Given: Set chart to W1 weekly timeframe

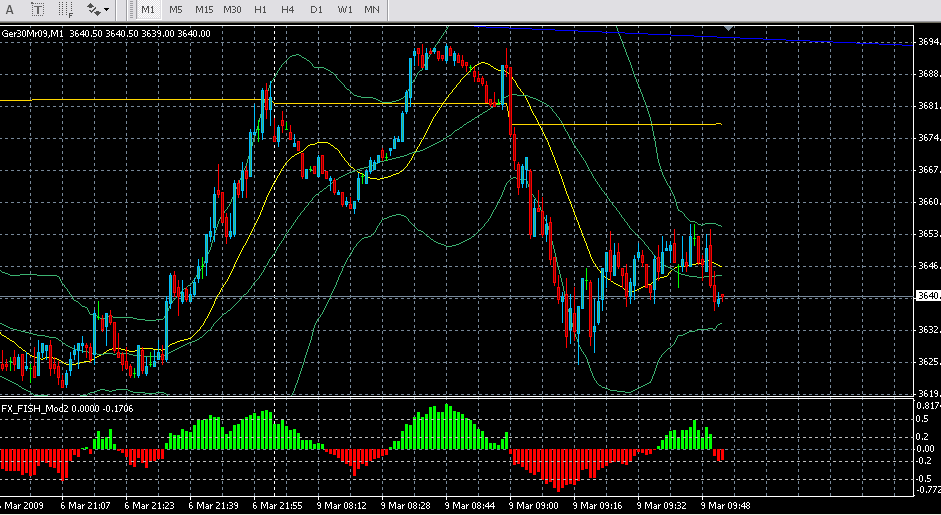Looking at the screenshot, I should [x=344, y=9].
